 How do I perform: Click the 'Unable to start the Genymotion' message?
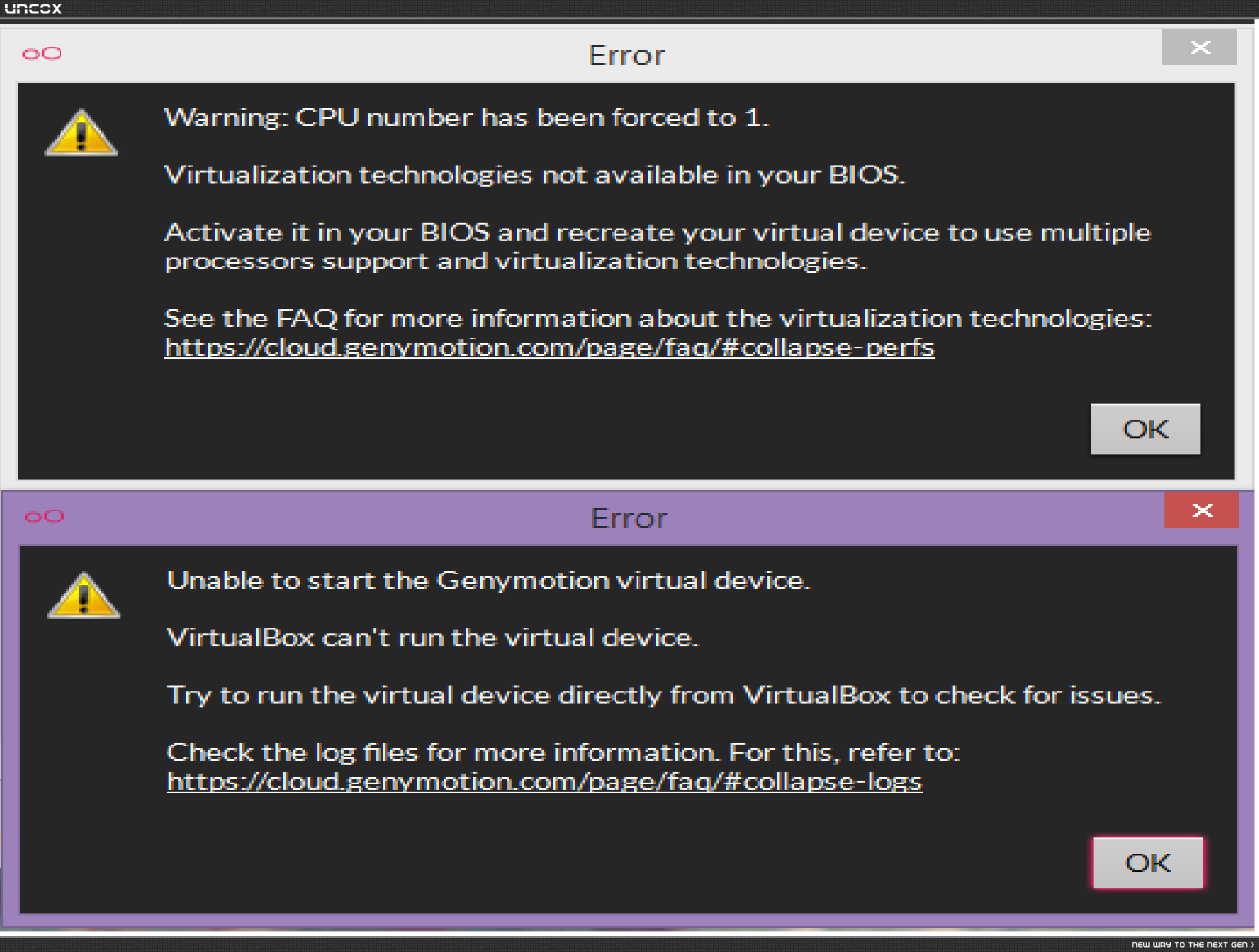coord(489,581)
